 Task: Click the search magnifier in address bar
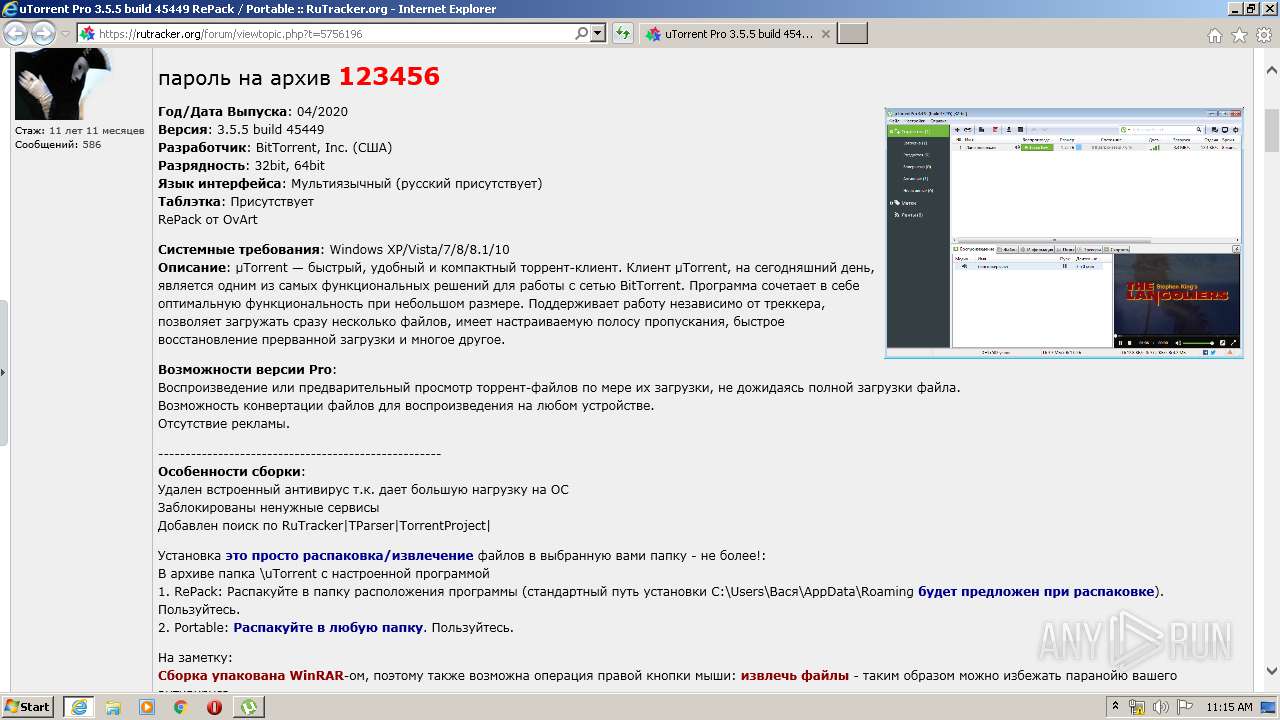[x=581, y=33]
